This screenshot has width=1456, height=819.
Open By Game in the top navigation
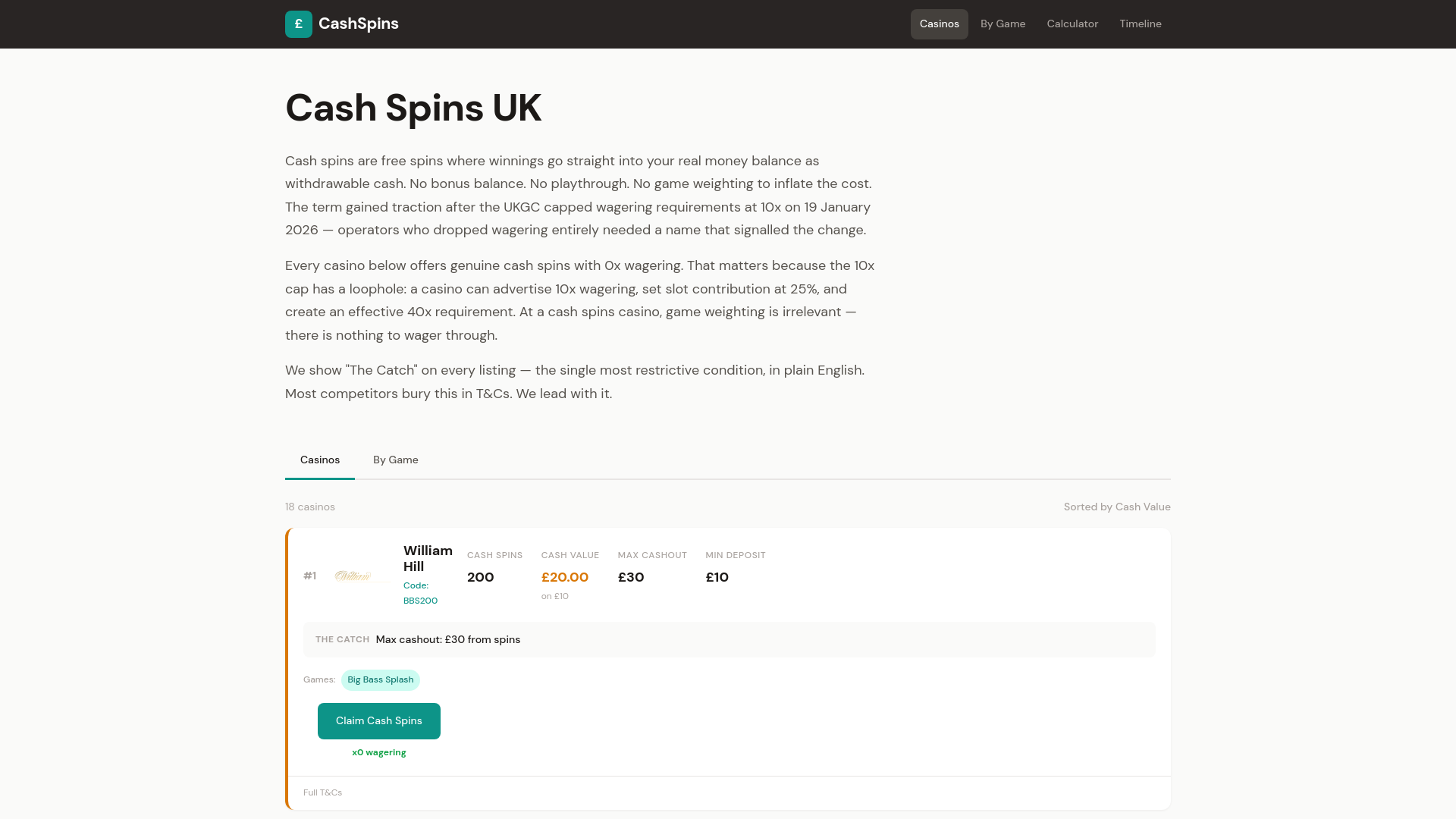point(1003,24)
